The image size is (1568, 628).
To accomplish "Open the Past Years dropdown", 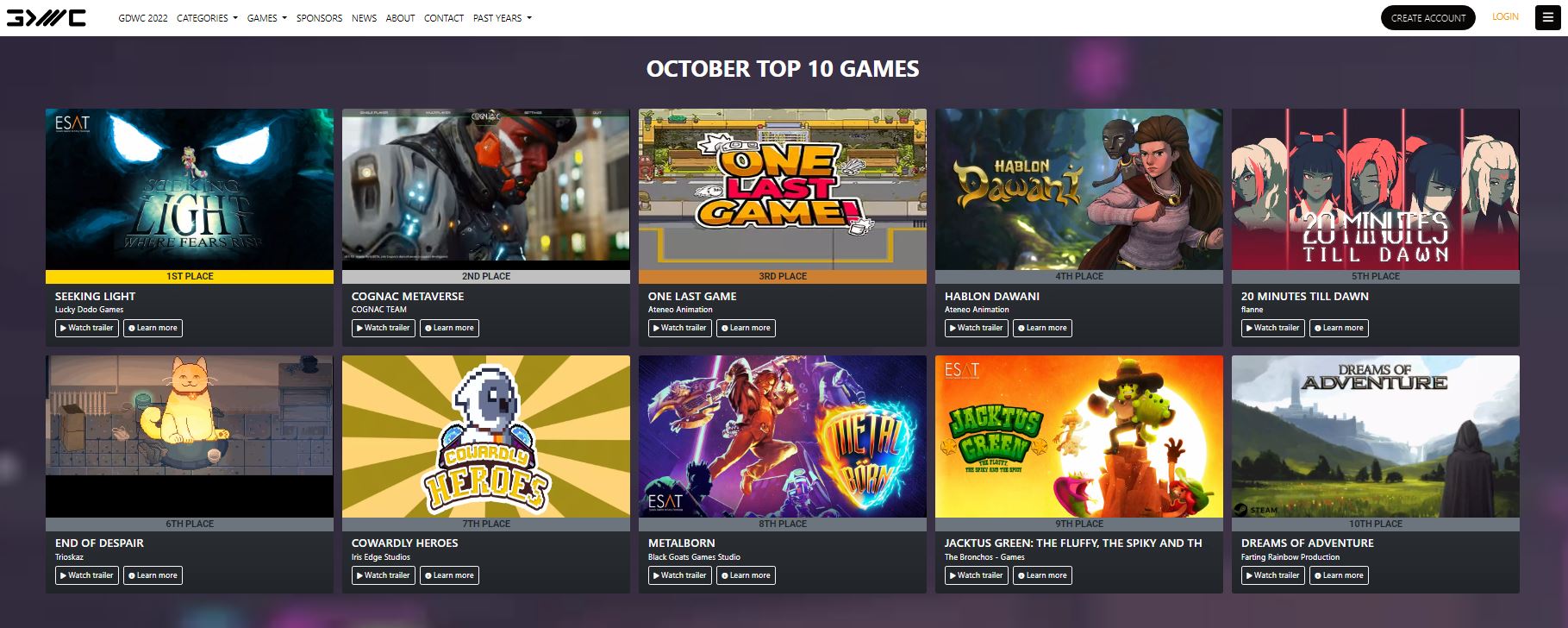I will click(x=502, y=18).
